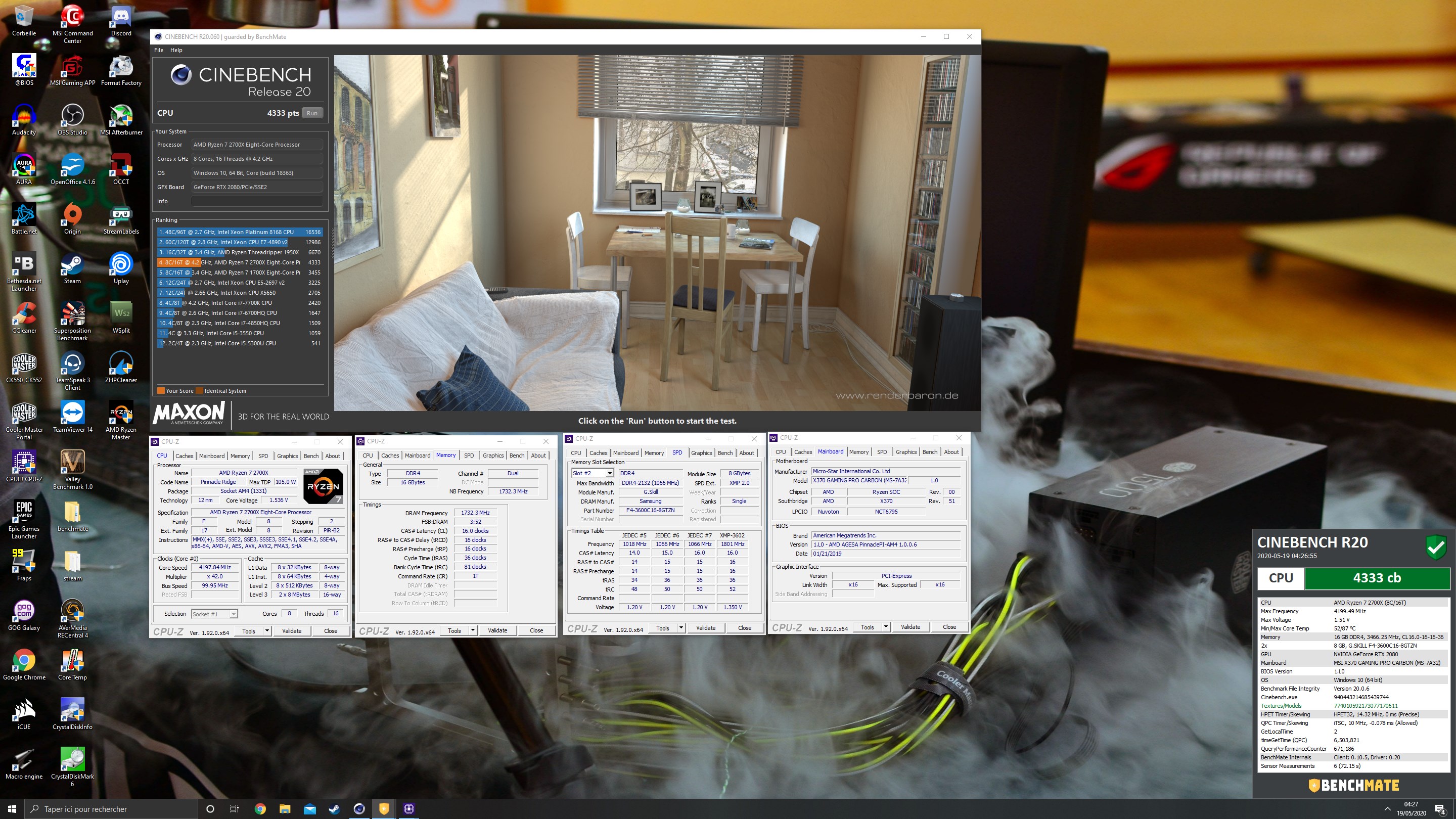
Task: Open MSI Afterburner shortcut
Action: click(121, 120)
